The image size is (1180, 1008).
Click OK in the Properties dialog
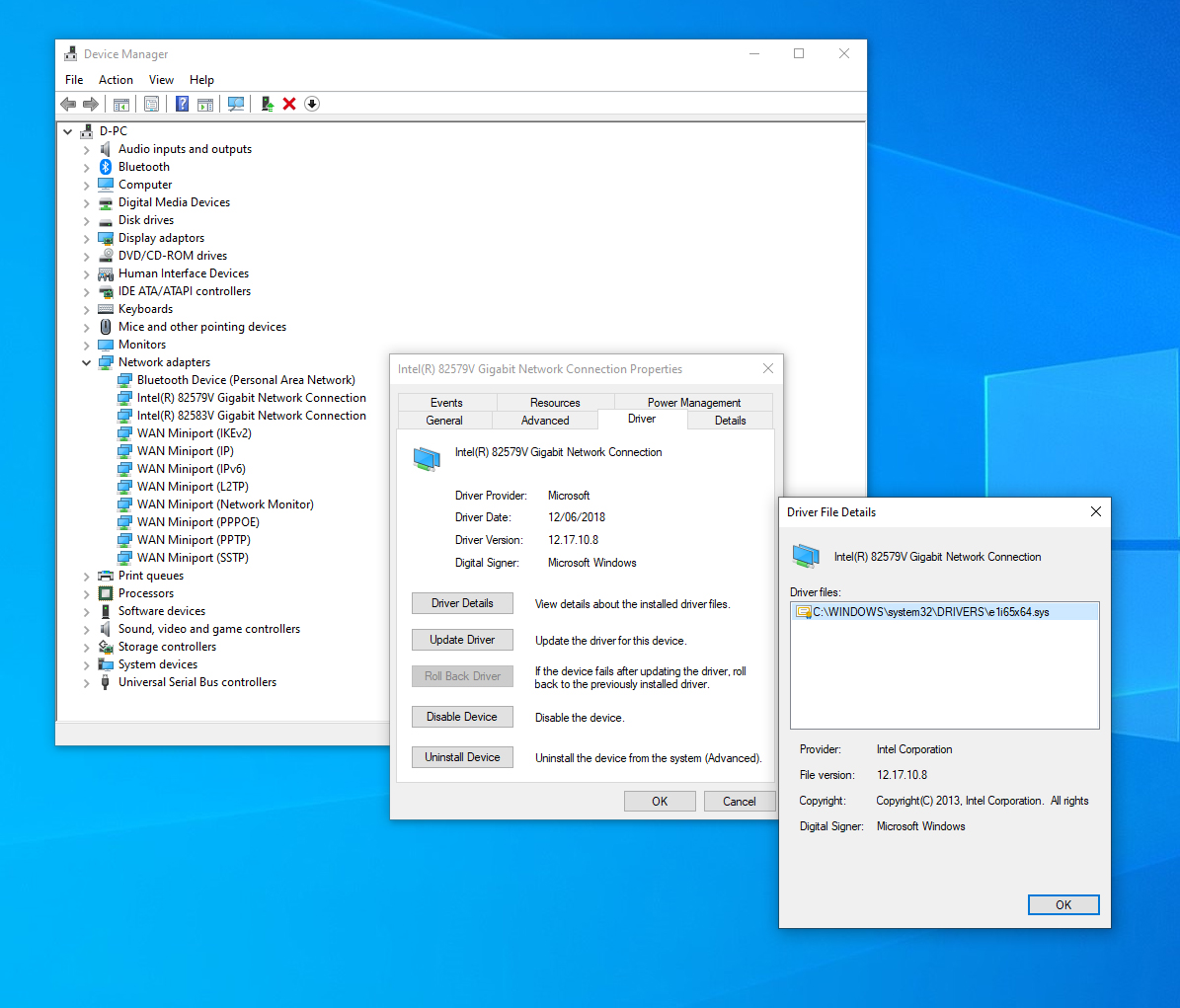(x=660, y=801)
